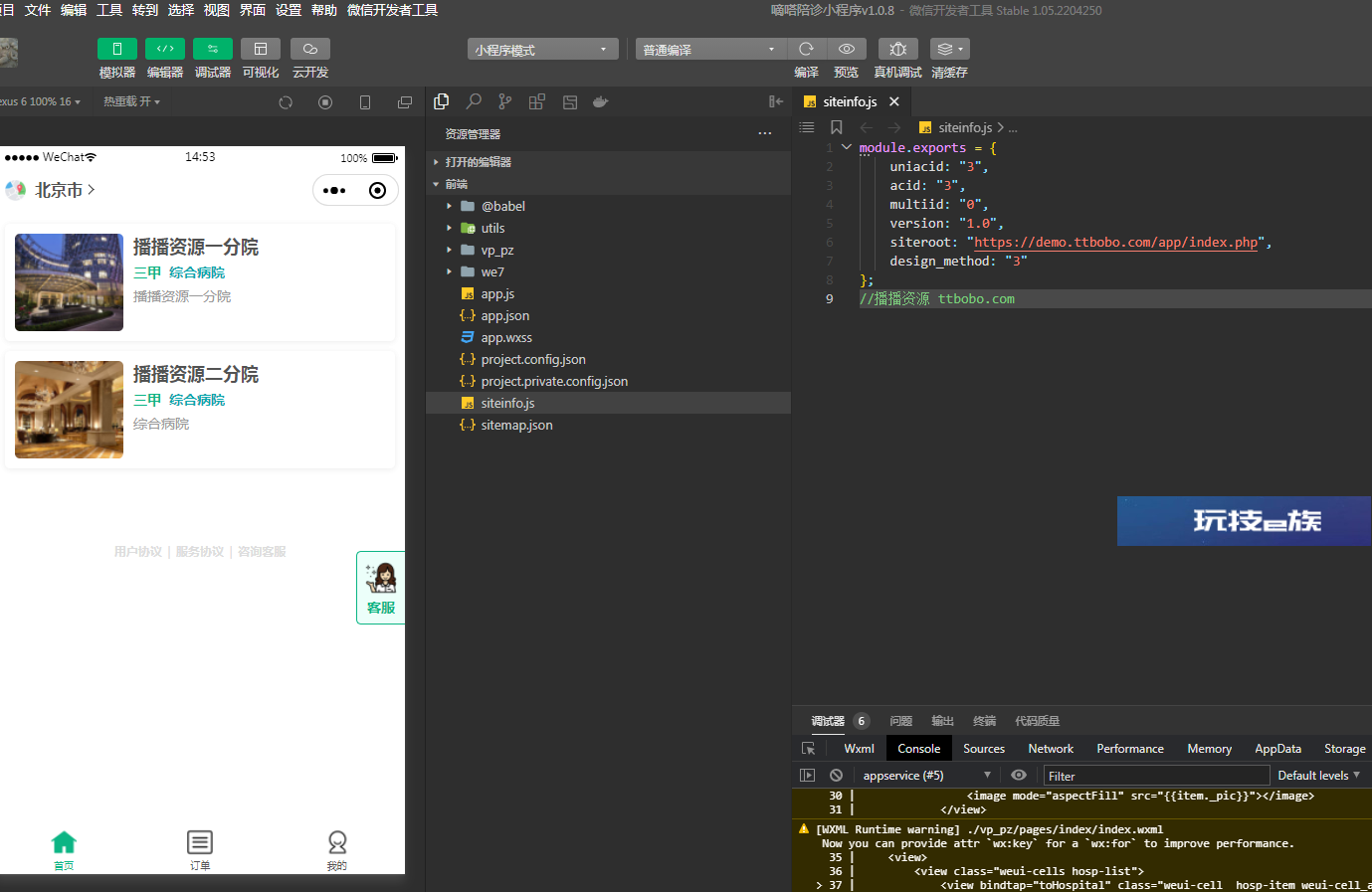Detach the simulator window
The image size is (1372, 892).
point(405,102)
